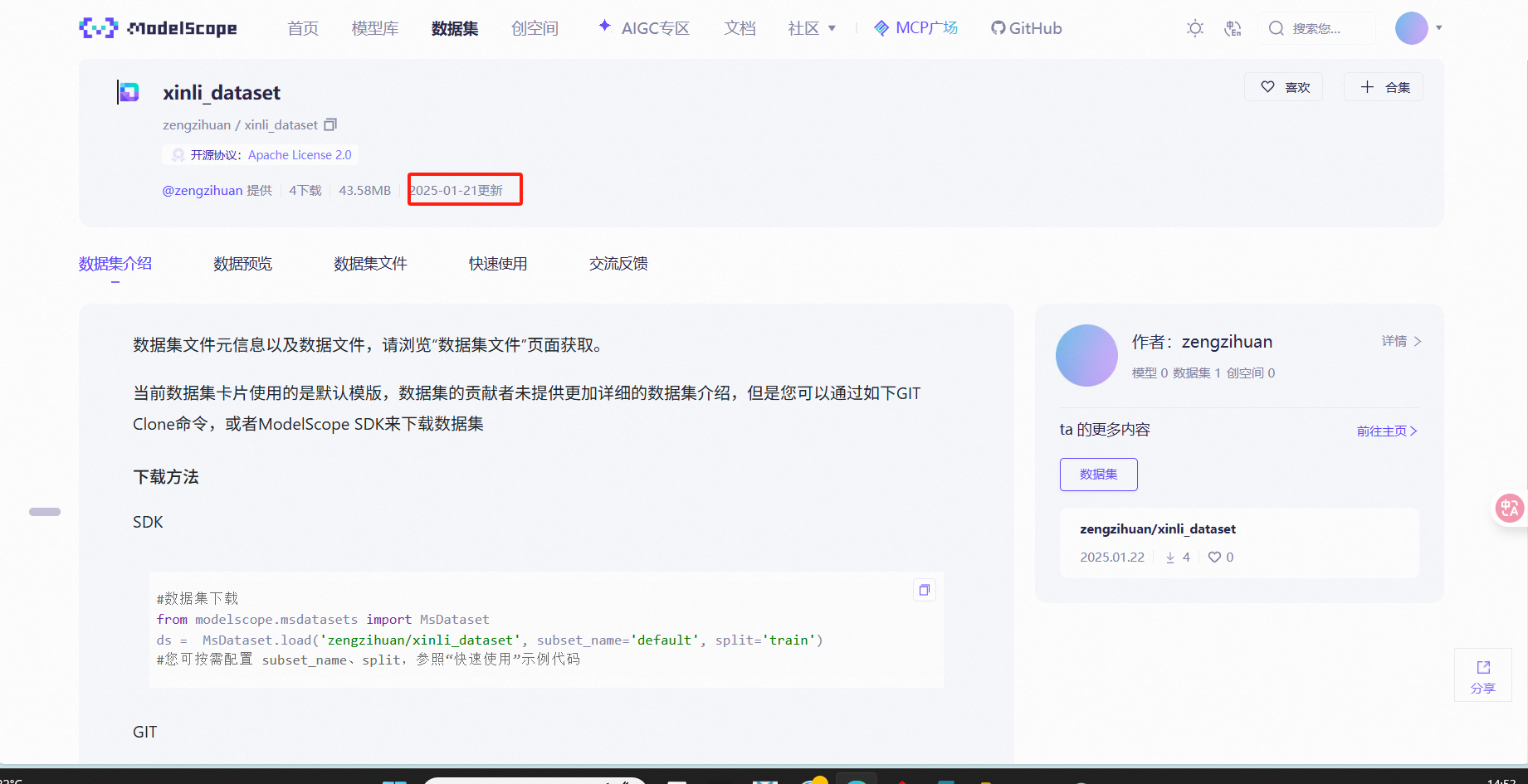Open the 文档 nav item
The width and height of the screenshot is (1528, 784).
pyautogui.click(x=740, y=28)
